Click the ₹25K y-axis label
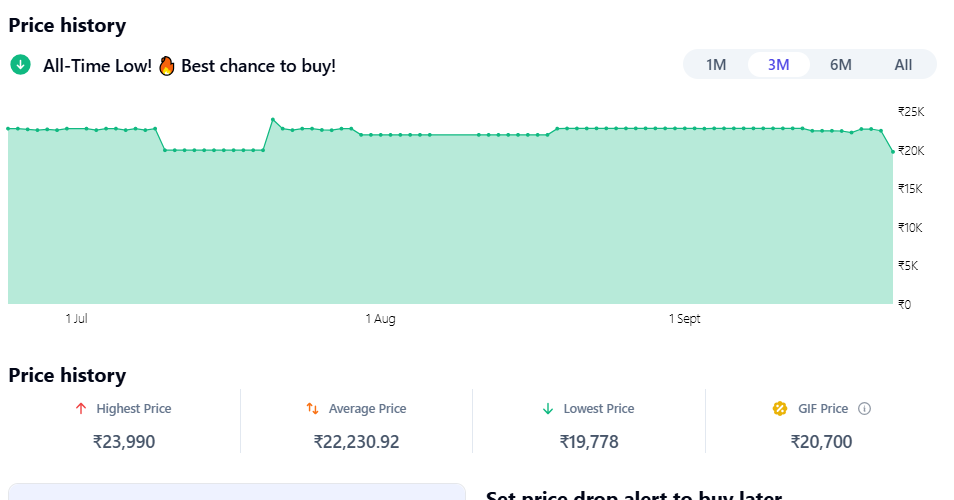 (911, 112)
